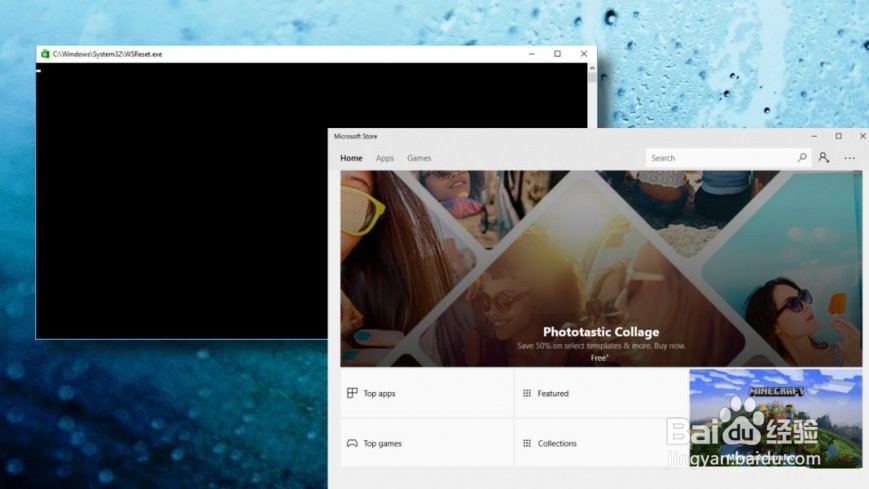Click the Top games controller icon
This screenshot has height=489, width=869.
(x=352, y=443)
